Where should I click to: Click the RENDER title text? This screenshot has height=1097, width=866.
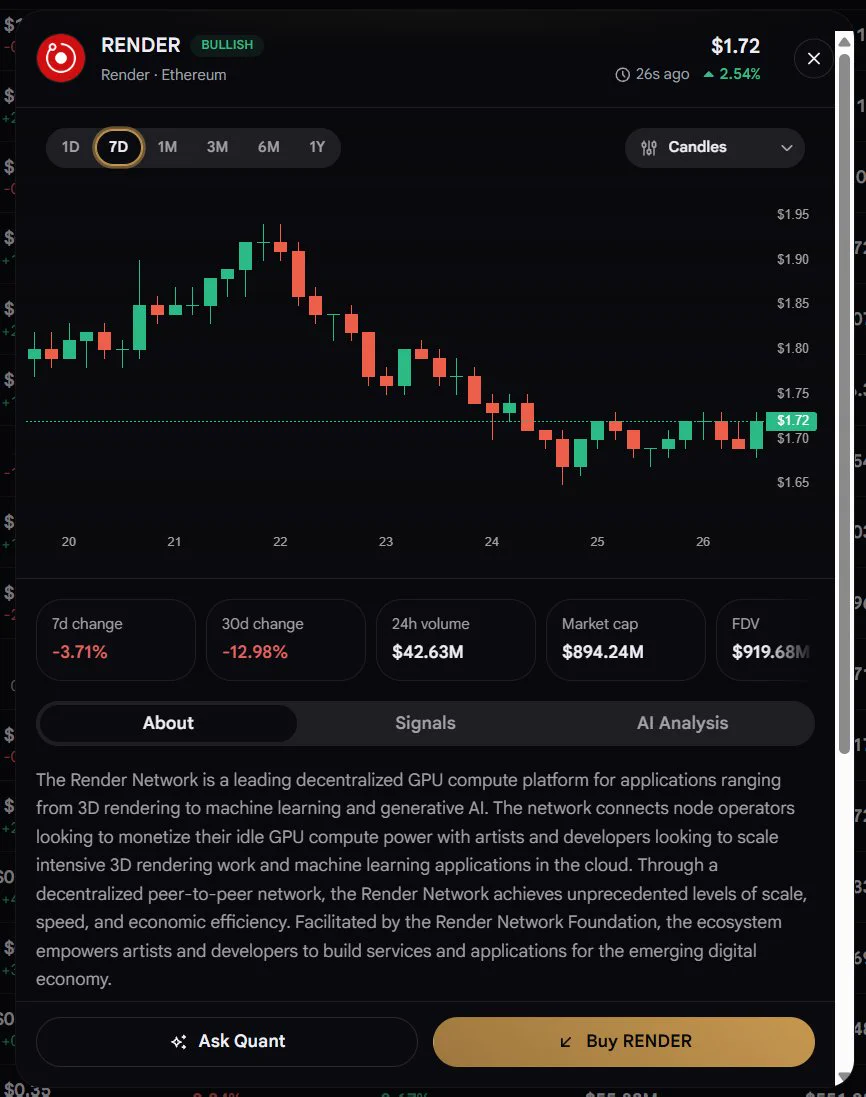(x=141, y=45)
